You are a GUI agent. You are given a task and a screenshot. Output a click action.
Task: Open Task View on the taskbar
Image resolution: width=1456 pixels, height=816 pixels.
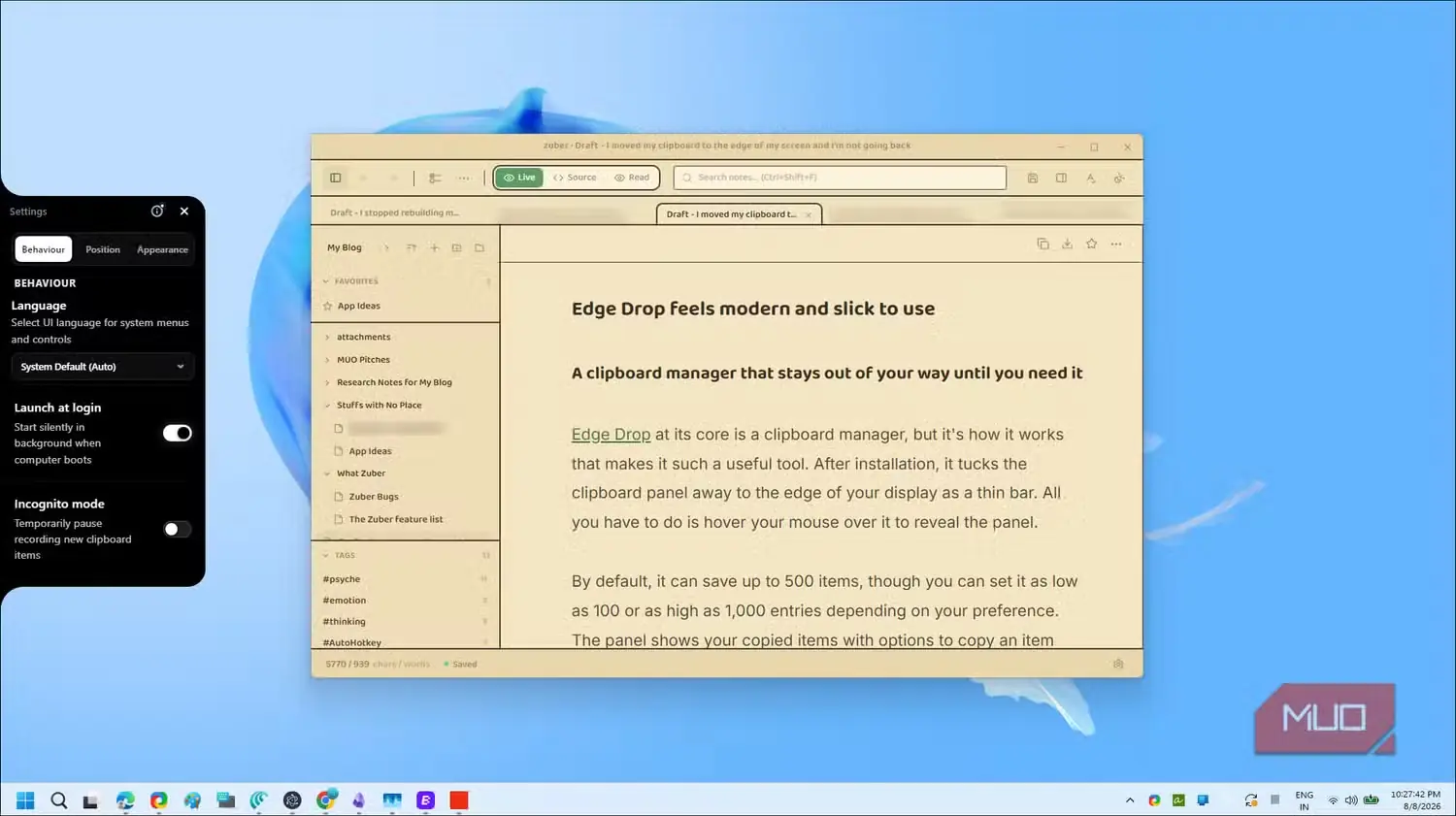(x=90, y=800)
